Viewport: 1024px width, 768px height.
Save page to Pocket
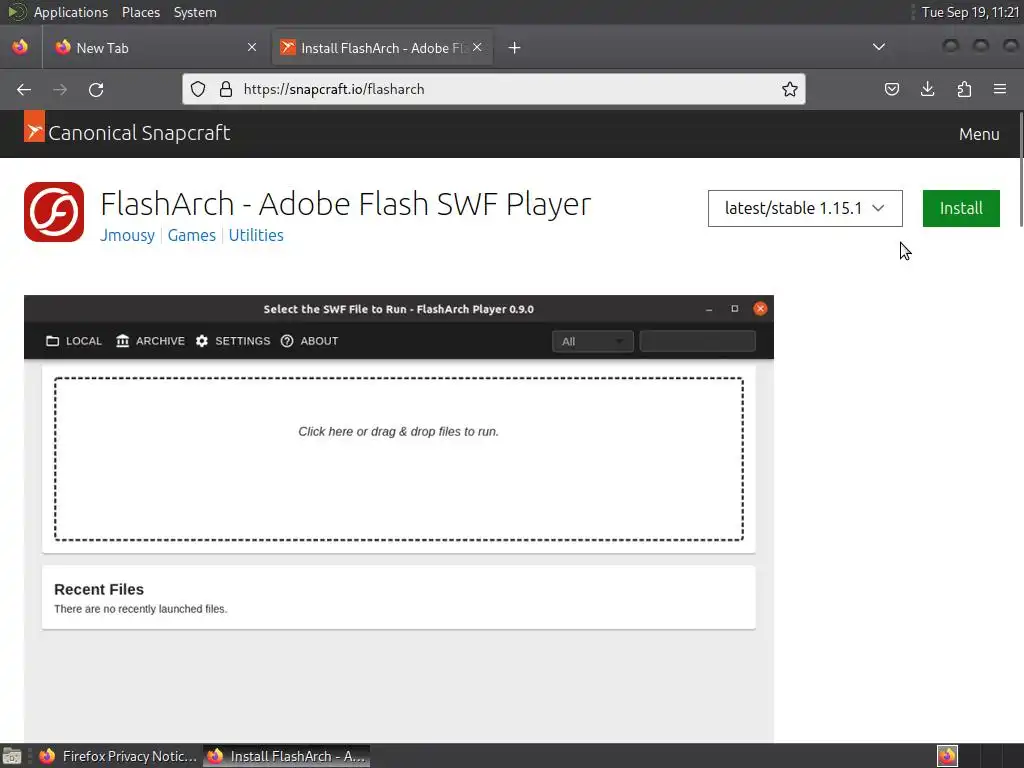[x=891, y=89]
